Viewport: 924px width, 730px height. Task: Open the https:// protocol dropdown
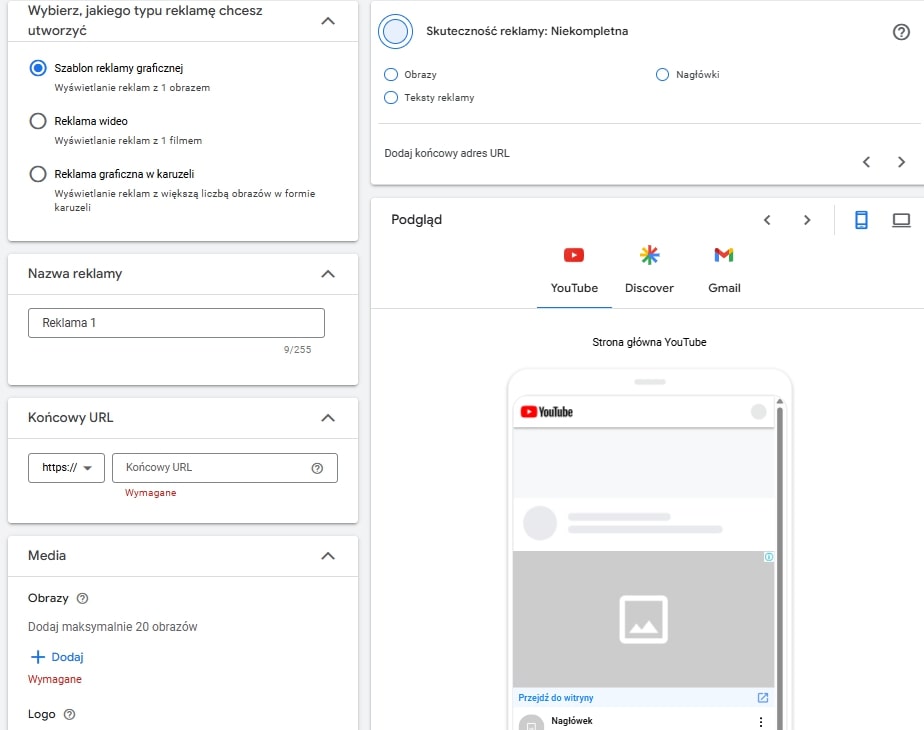coord(67,468)
